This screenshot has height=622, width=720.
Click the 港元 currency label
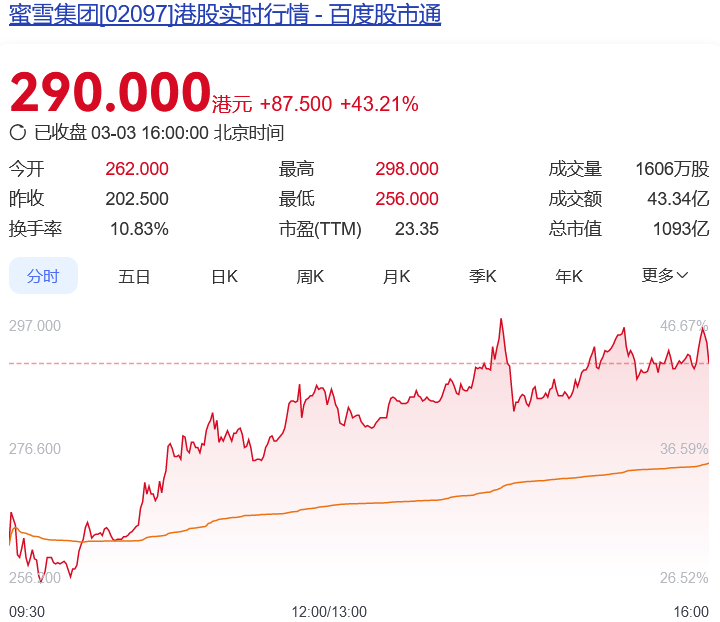tap(232, 104)
